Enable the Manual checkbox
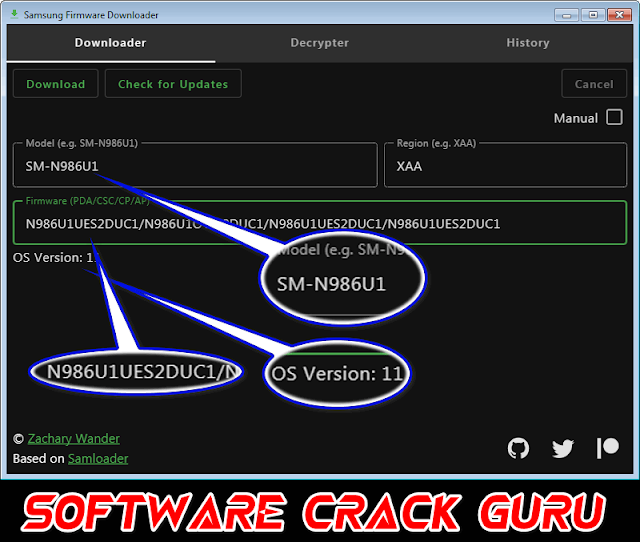This screenshot has width=640, height=542. [614, 117]
